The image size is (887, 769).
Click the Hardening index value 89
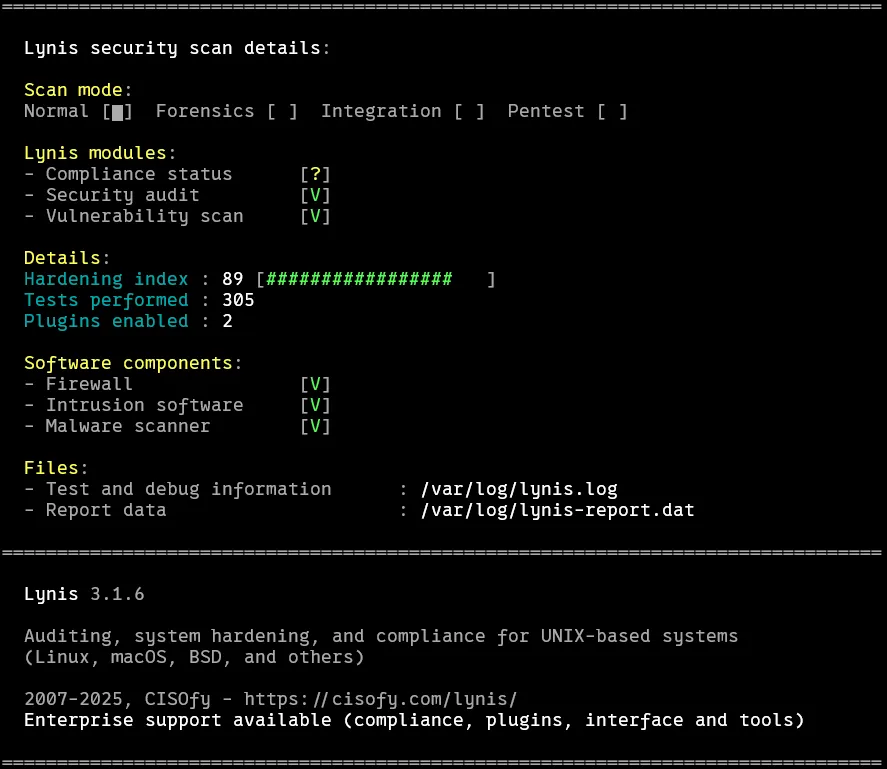(233, 280)
